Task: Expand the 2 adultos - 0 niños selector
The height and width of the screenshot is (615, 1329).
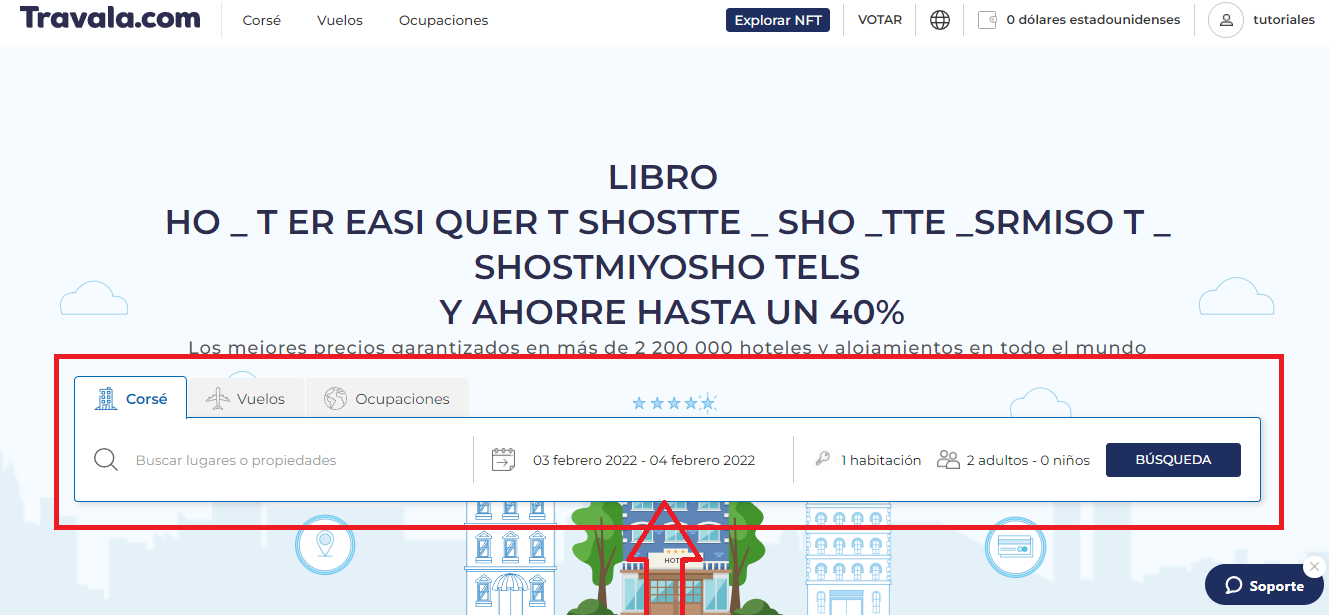Action: click(1027, 461)
